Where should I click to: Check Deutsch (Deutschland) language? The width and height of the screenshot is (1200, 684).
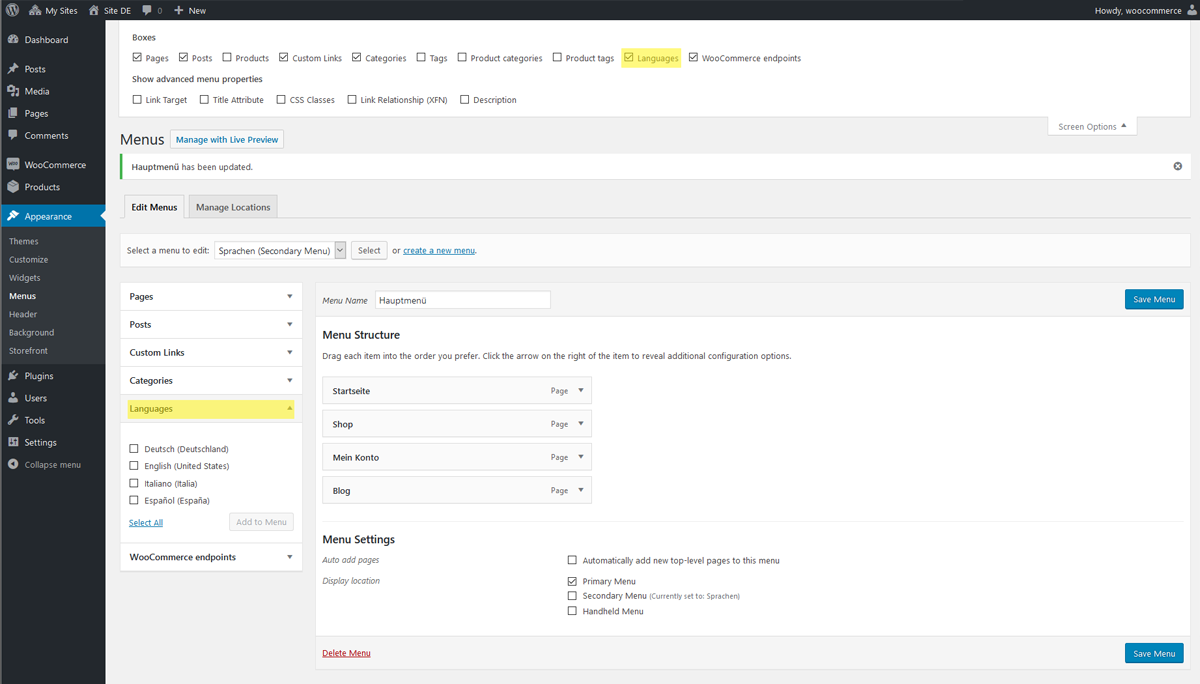[134, 449]
